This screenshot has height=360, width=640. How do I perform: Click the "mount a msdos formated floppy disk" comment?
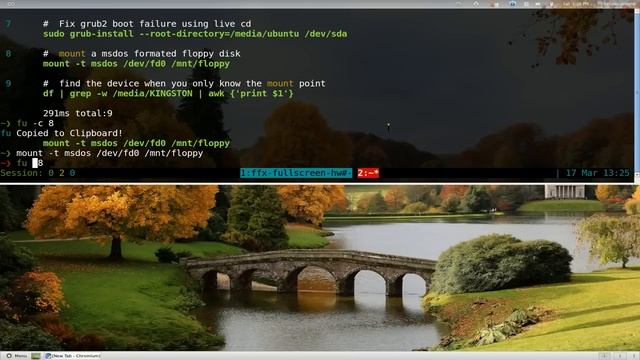point(142,53)
